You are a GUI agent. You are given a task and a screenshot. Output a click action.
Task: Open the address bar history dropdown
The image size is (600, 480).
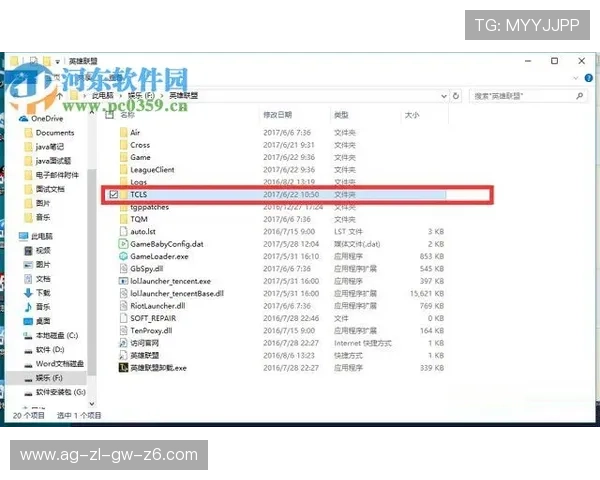click(444, 96)
